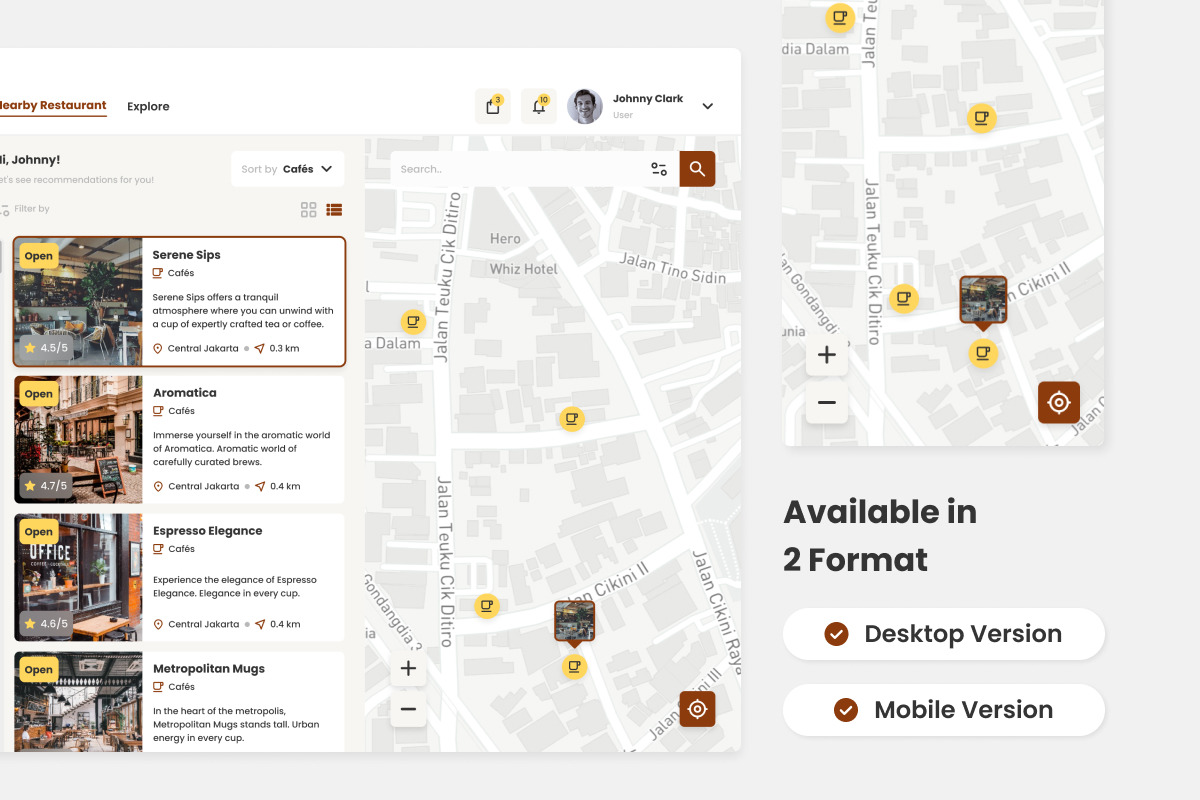
Task: Click the cafe marker below the desktop photo pin
Action: click(x=574, y=667)
